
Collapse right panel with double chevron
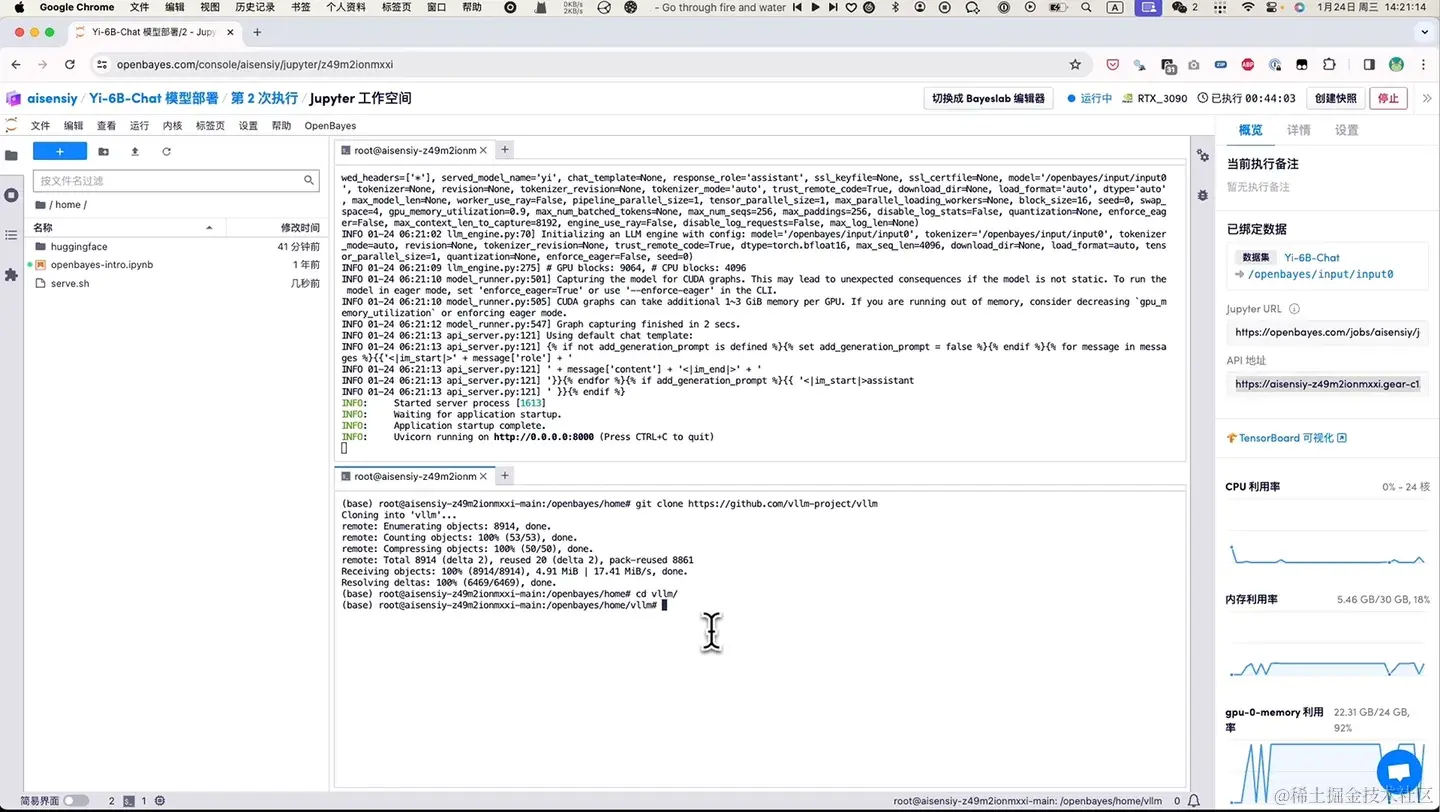(1427, 98)
